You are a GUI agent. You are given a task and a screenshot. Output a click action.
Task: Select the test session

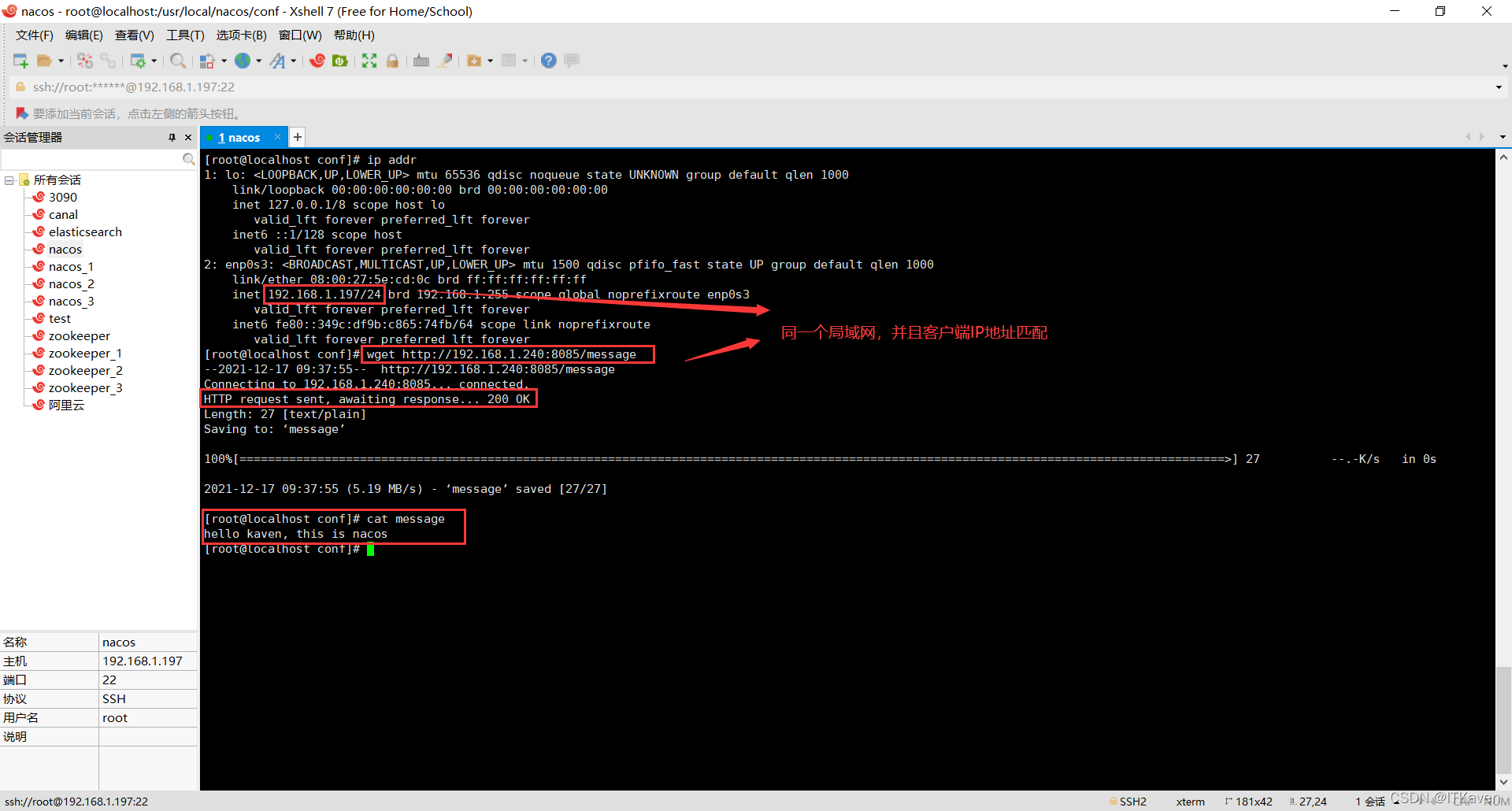(60, 319)
